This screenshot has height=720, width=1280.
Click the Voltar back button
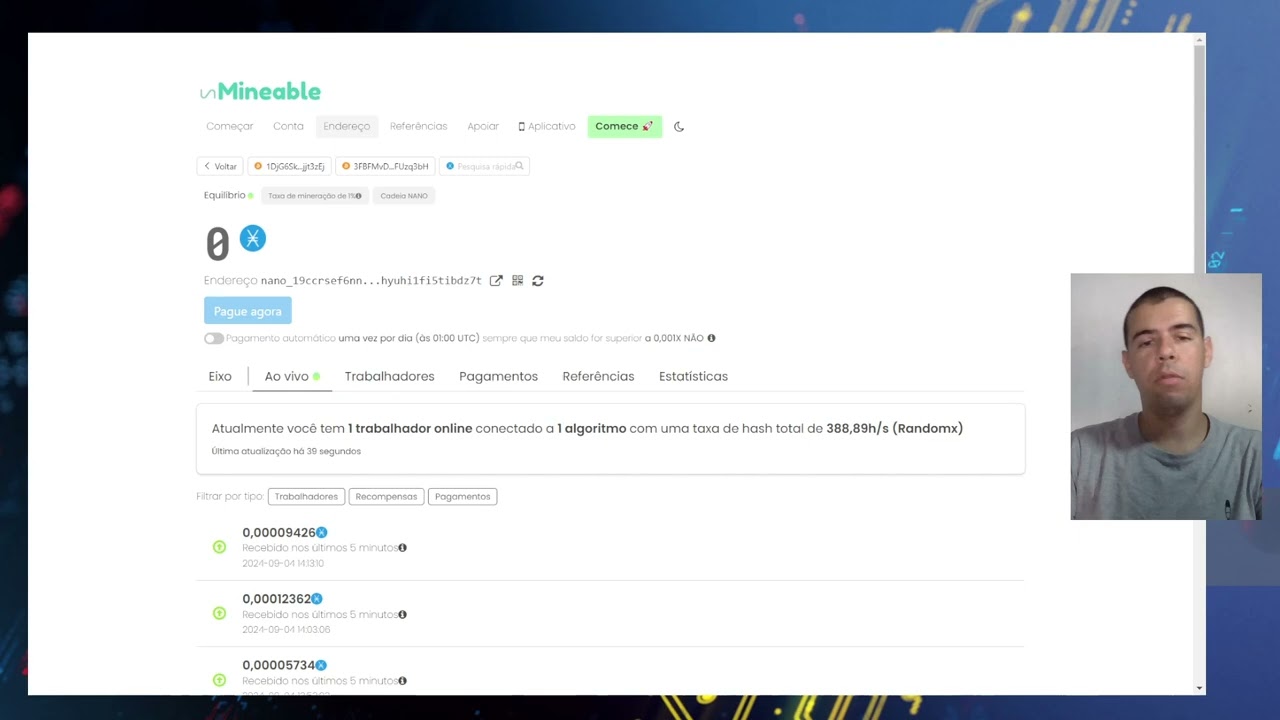[220, 166]
